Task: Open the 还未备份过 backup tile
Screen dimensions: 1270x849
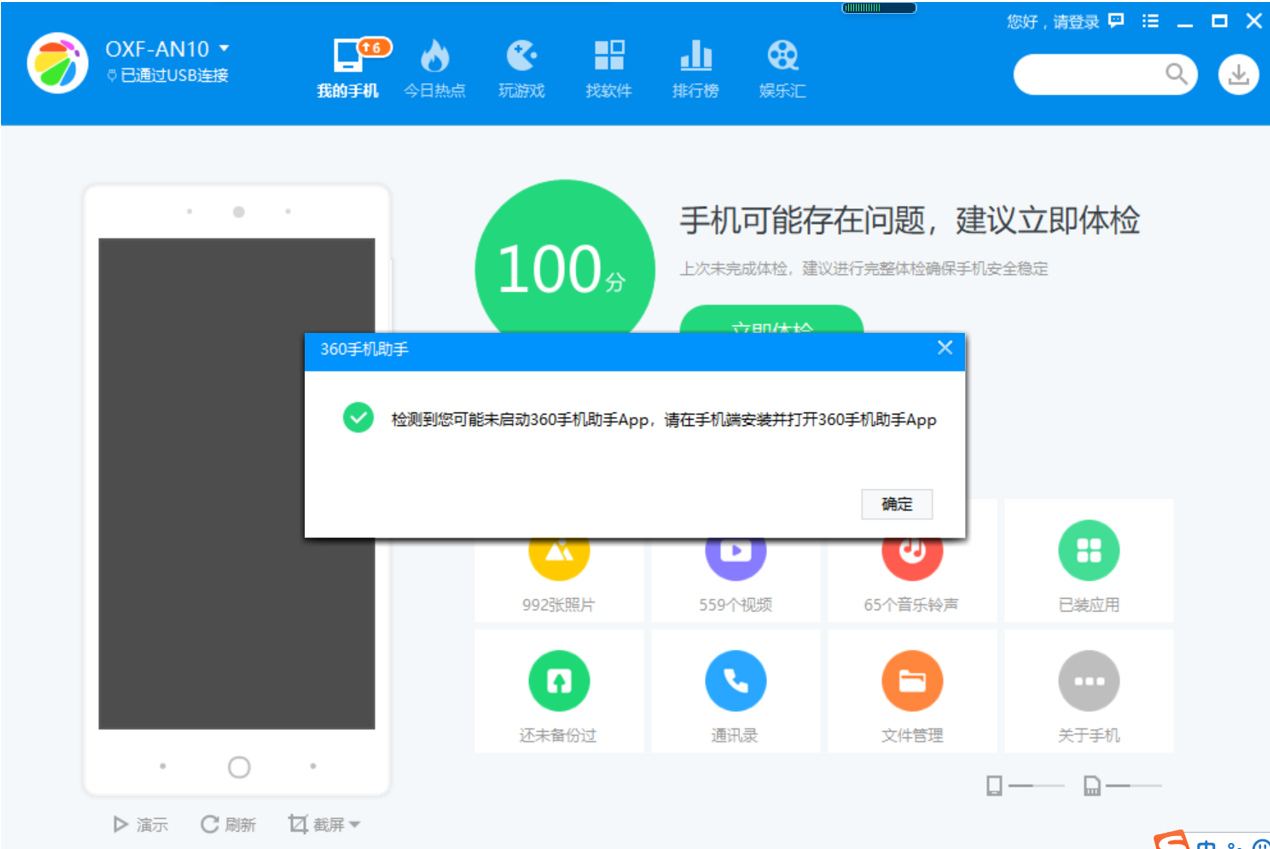Action: [559, 691]
